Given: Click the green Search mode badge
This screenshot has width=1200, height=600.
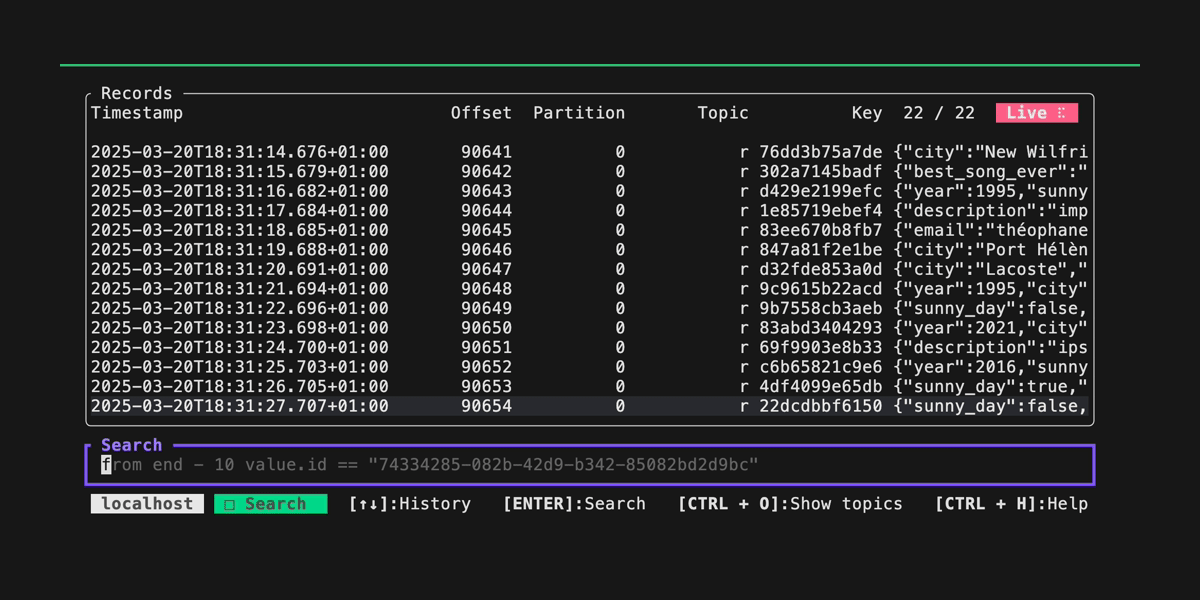Looking at the screenshot, I should [x=270, y=503].
